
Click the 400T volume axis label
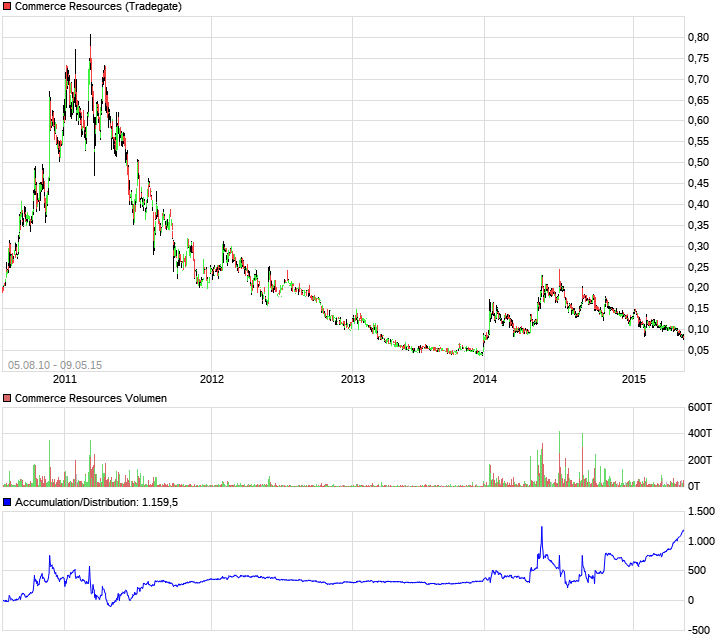tap(700, 433)
